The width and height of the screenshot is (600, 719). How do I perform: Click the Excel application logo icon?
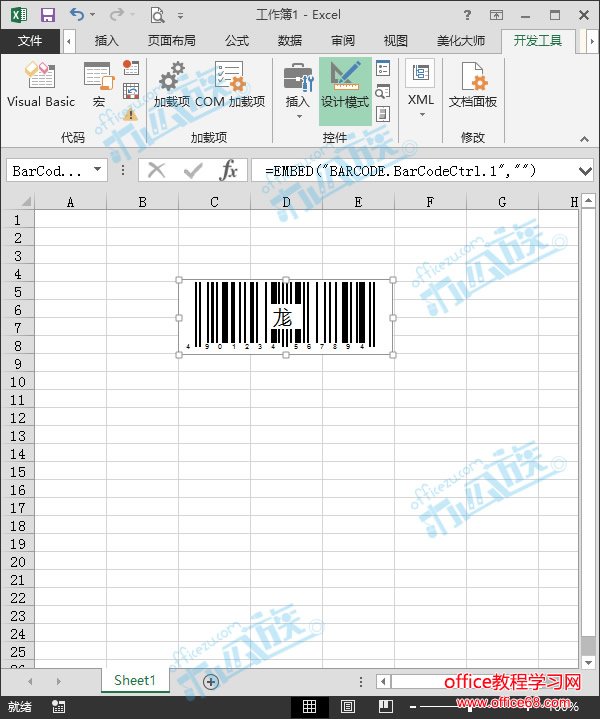coord(19,15)
